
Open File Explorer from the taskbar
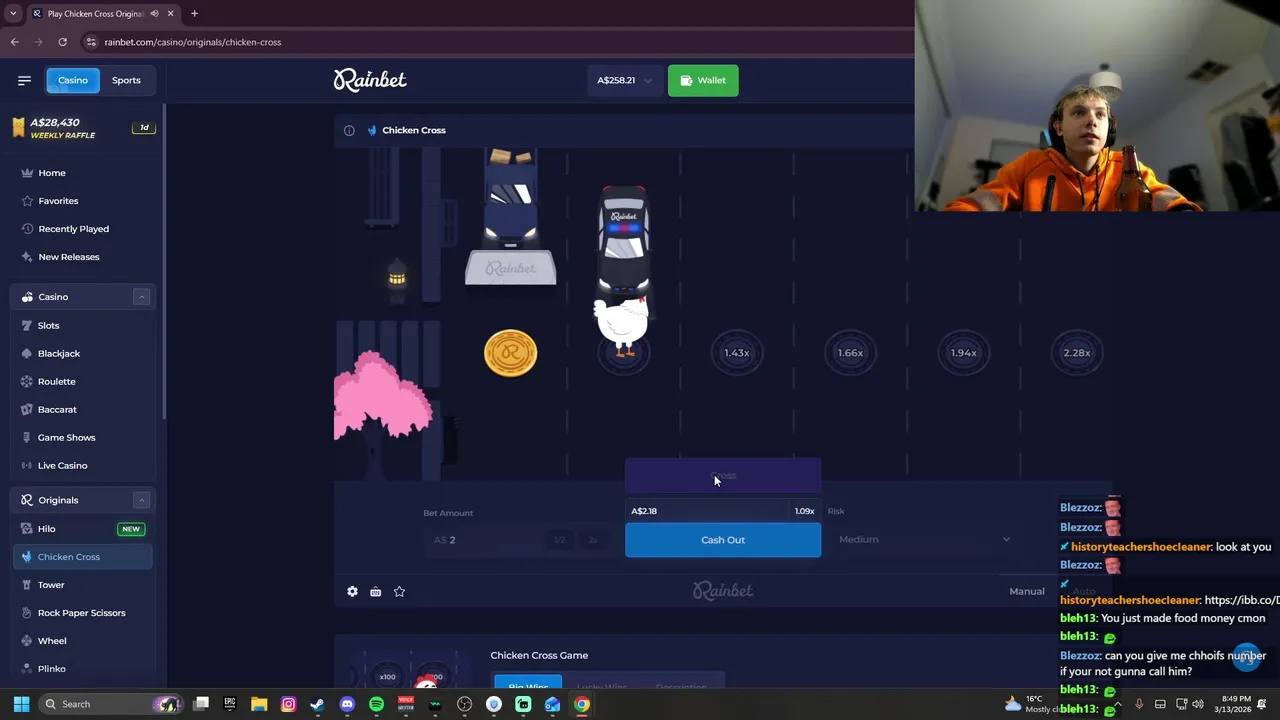click(259, 704)
